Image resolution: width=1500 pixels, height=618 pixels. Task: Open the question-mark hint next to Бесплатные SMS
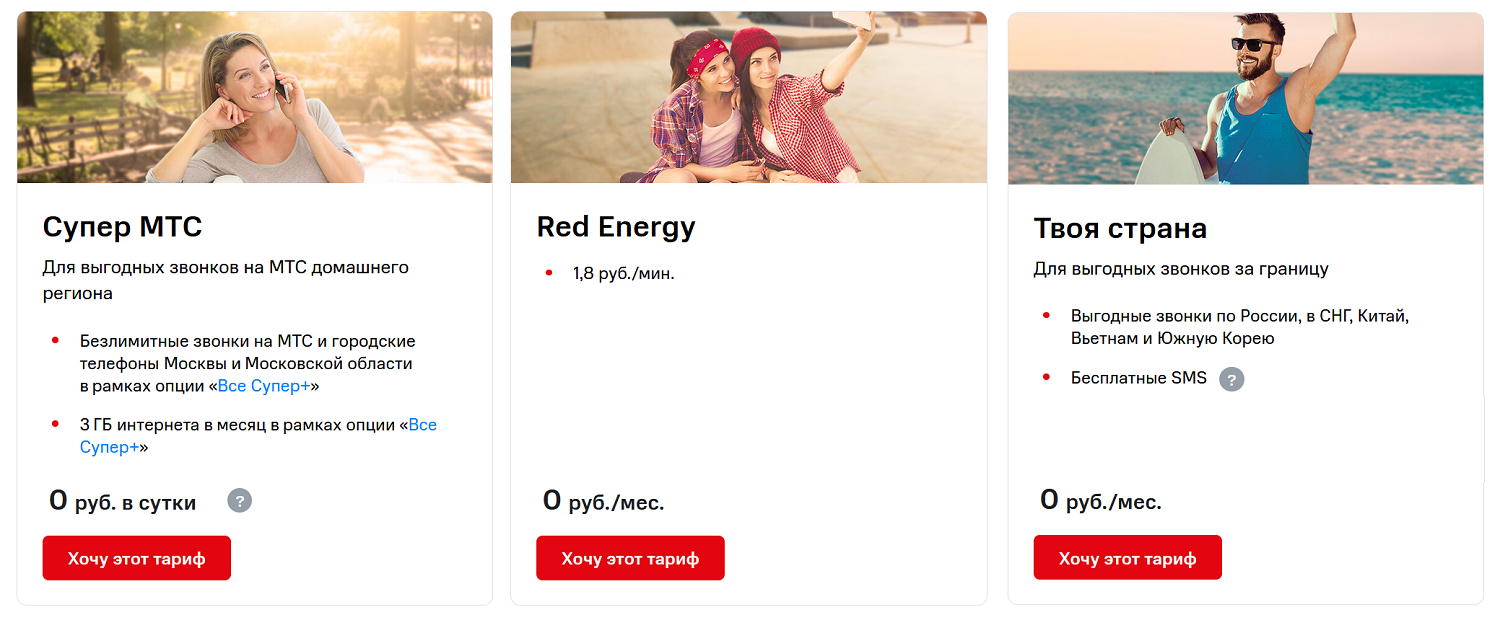tap(1232, 379)
